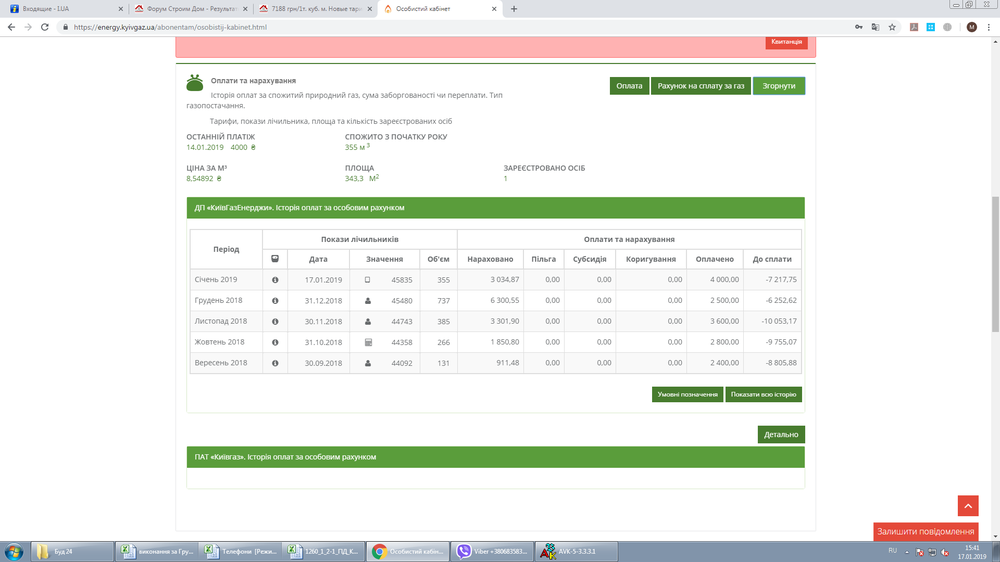Open a new browser tab

pos(514,9)
